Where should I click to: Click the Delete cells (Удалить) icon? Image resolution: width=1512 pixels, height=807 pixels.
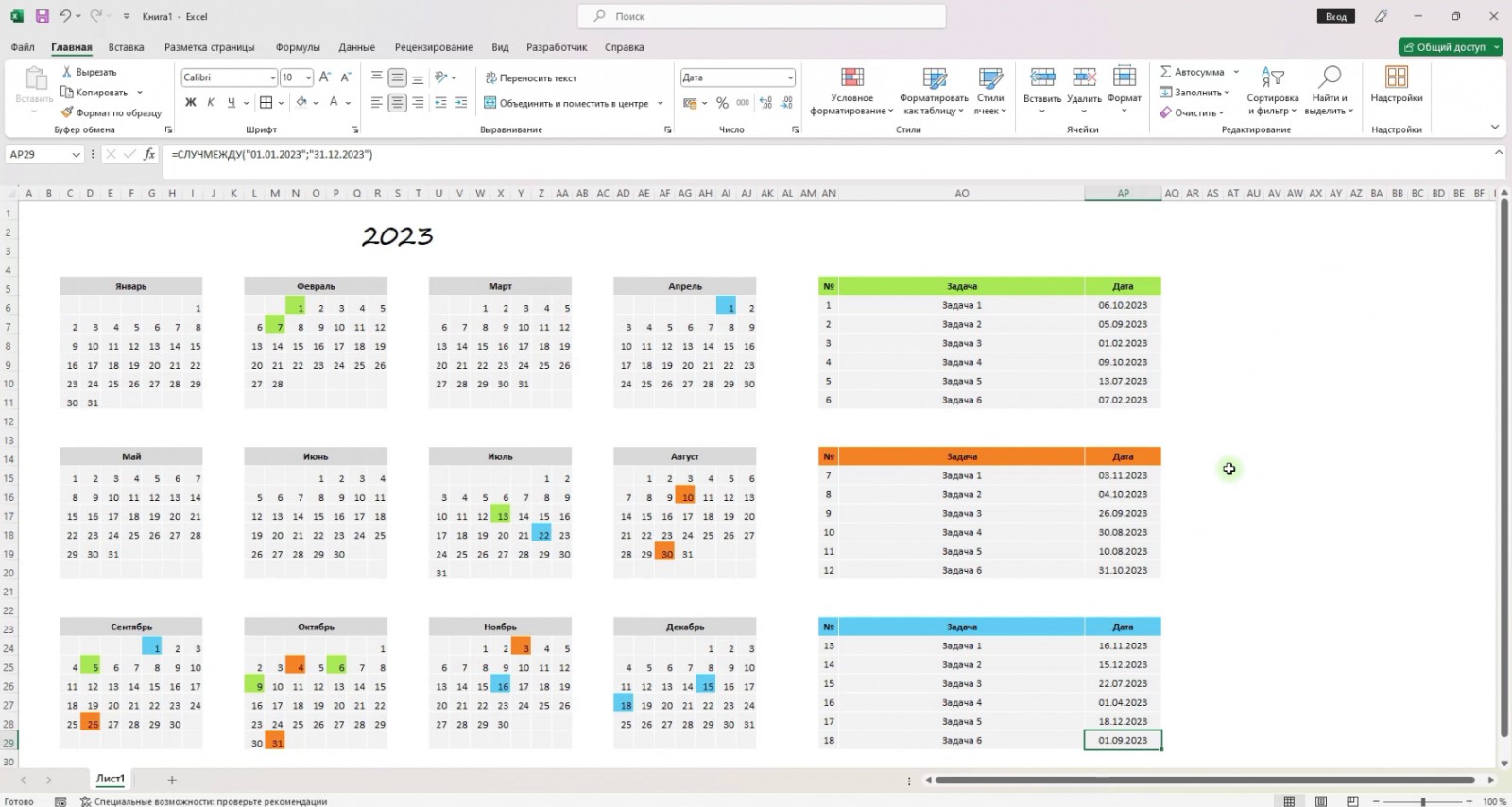[x=1084, y=78]
